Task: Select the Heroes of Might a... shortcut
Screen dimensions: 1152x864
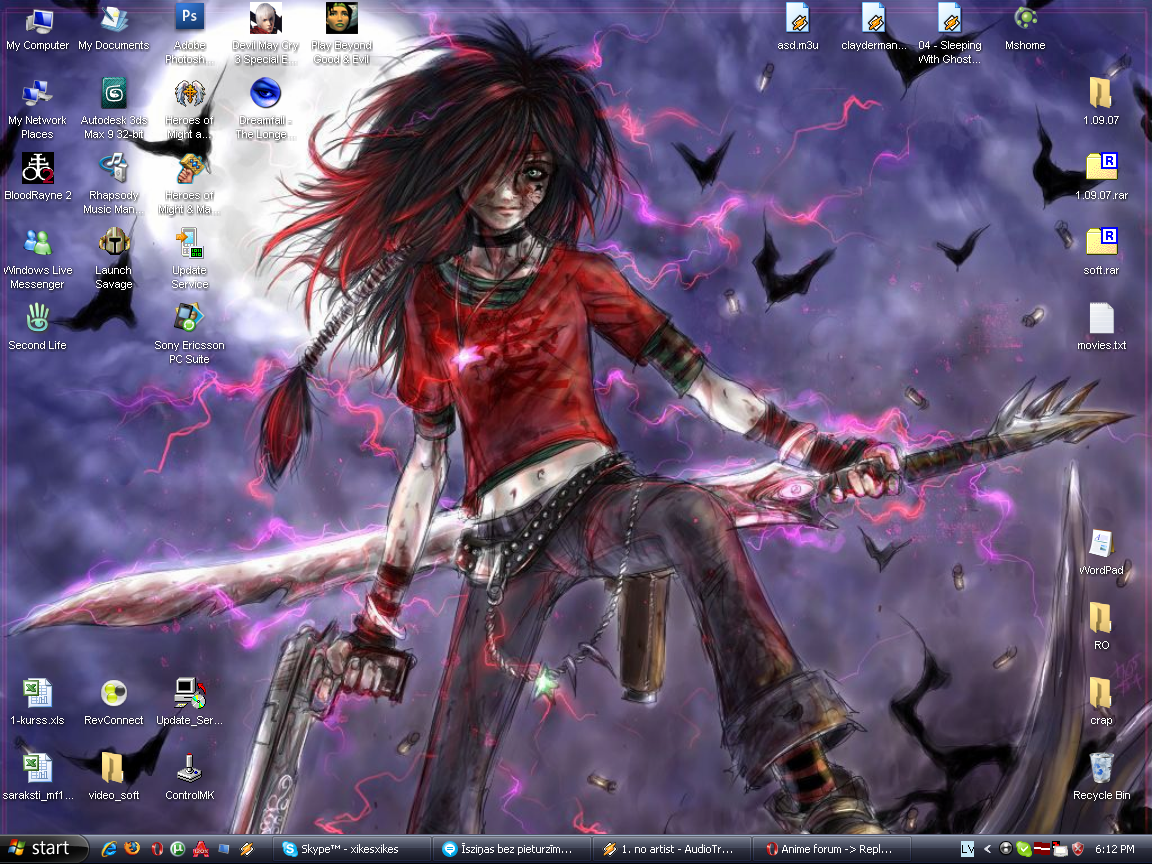Action: pyautogui.click(x=189, y=109)
